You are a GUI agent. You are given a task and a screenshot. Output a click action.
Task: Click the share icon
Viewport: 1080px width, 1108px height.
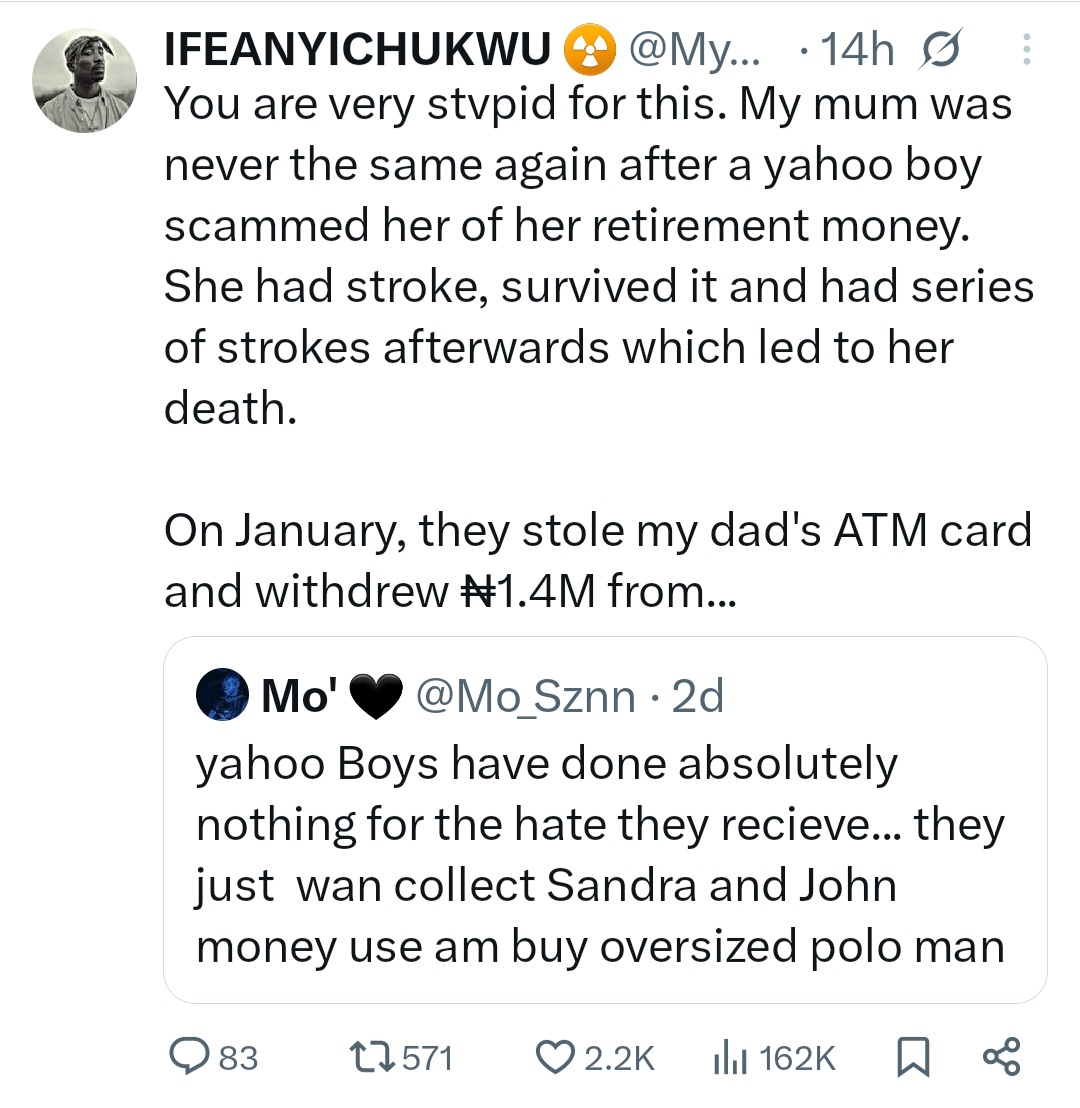coord(1001,1057)
